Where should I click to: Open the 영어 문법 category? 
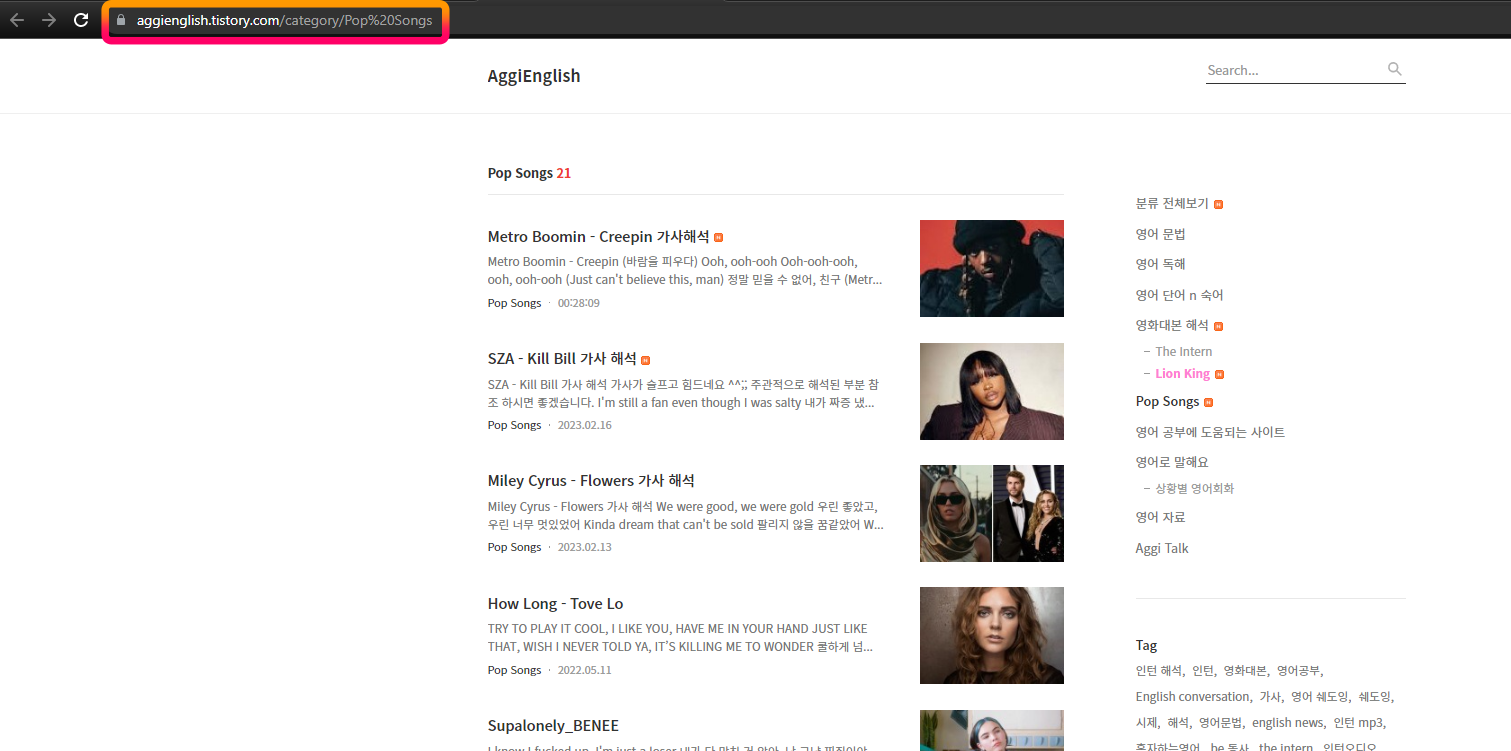(1160, 234)
